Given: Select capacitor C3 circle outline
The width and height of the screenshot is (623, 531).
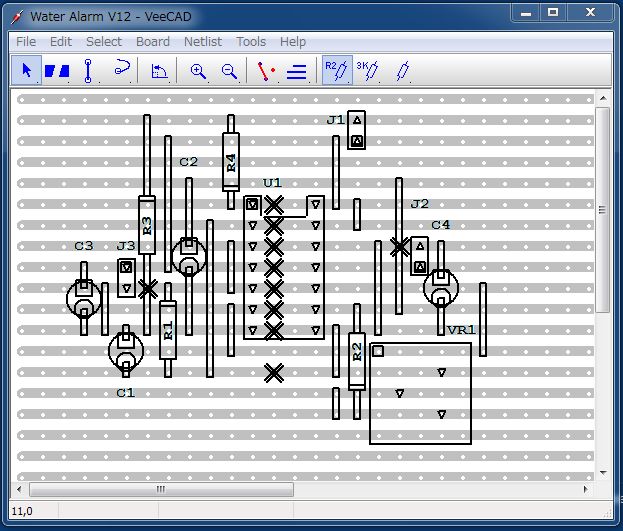Looking at the screenshot, I should click(84, 298).
